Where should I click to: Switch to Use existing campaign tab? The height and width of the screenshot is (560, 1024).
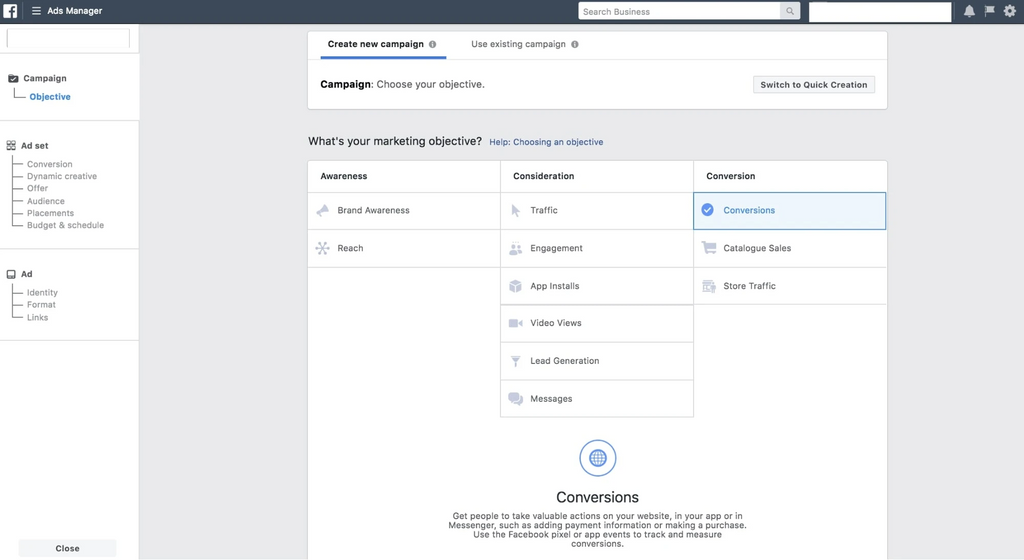click(x=518, y=45)
